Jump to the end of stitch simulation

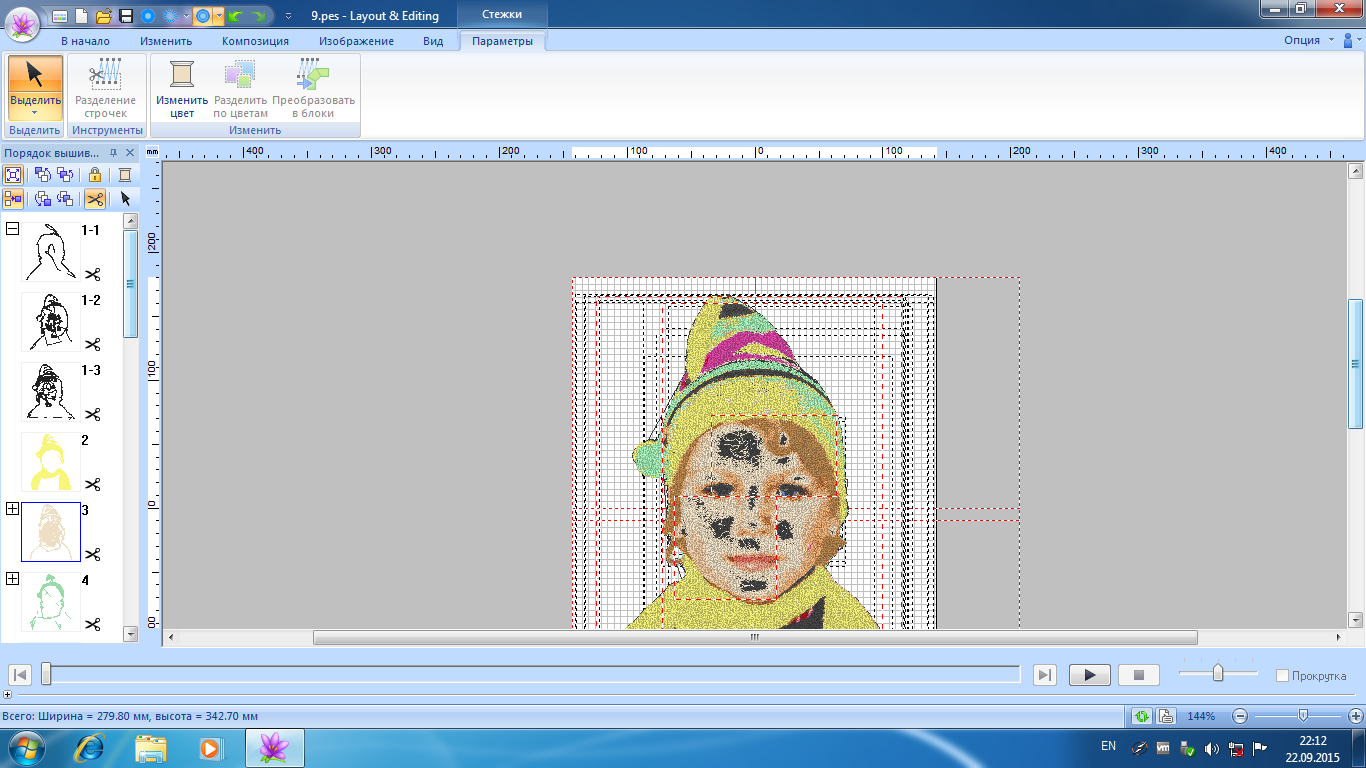pos(1045,675)
